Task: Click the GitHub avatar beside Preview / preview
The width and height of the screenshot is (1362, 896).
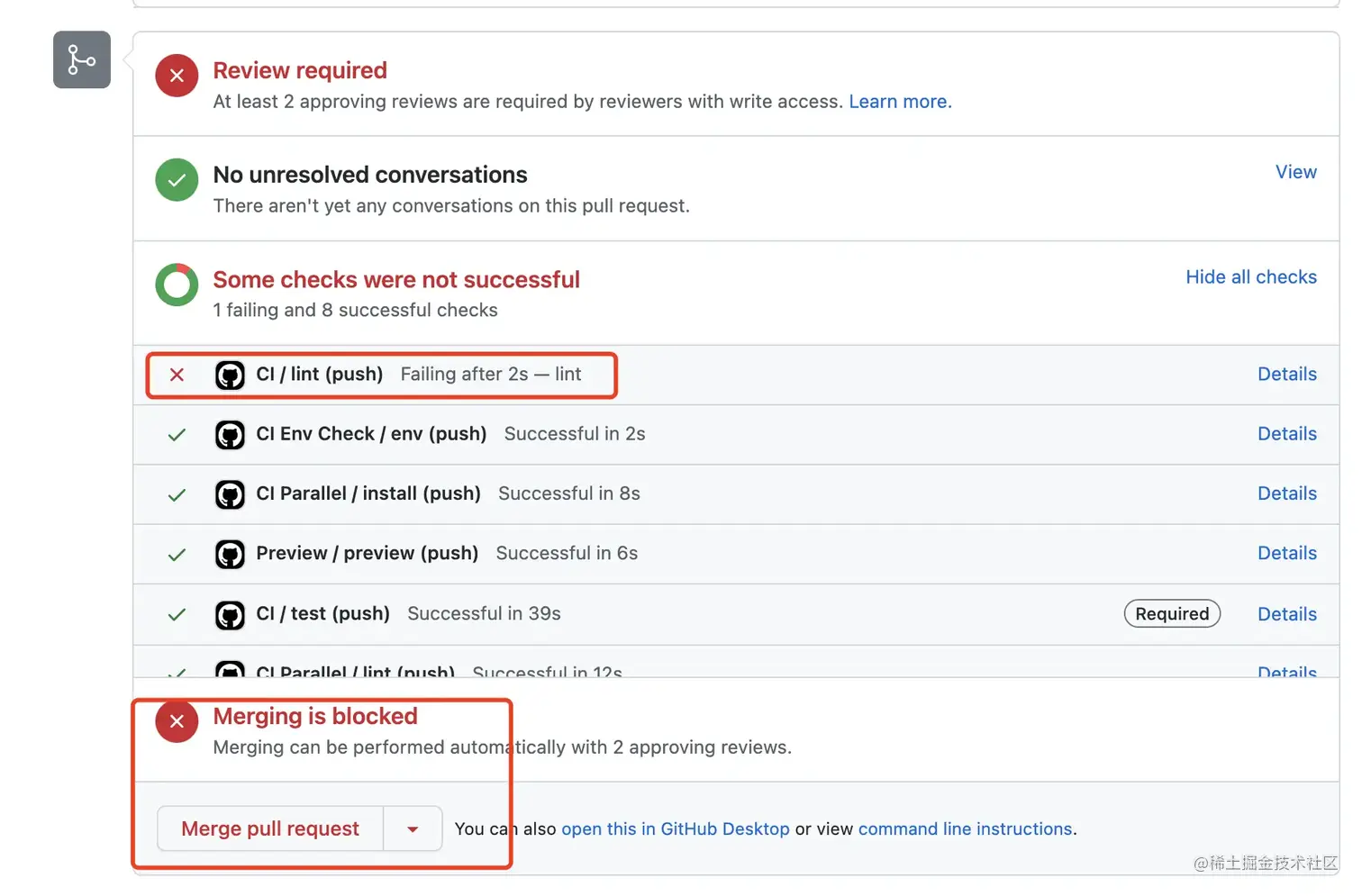Action: pos(230,554)
